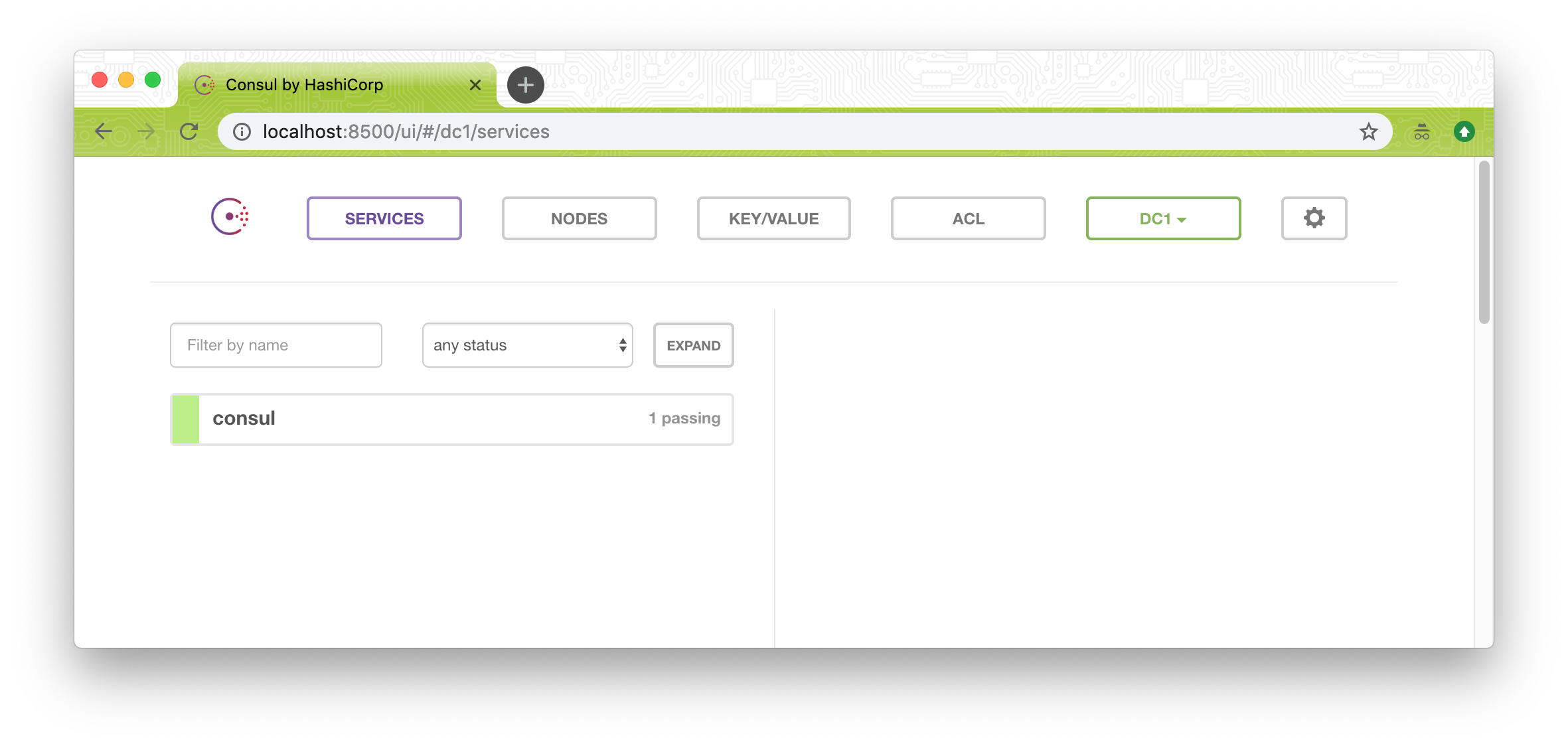Click the green update arrow icon

1464,131
